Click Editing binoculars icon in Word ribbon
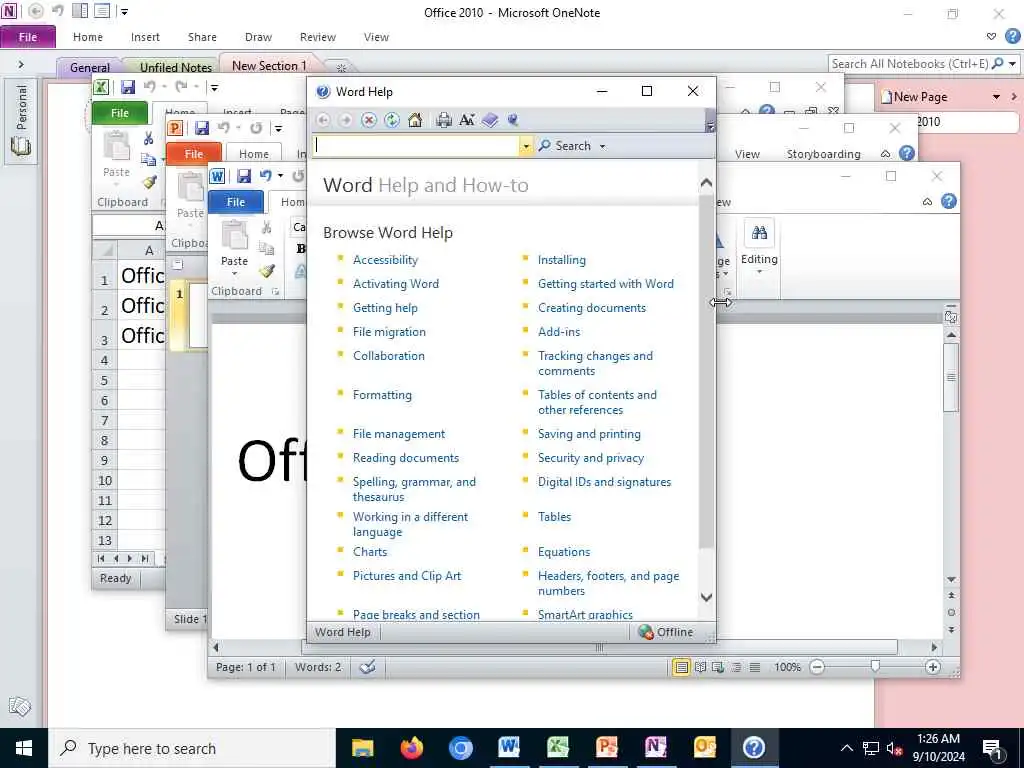This screenshot has width=1024, height=768. 759,233
